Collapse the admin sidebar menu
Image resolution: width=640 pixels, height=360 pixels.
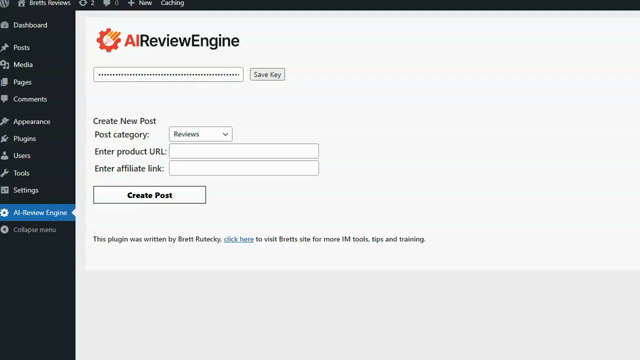[29, 229]
